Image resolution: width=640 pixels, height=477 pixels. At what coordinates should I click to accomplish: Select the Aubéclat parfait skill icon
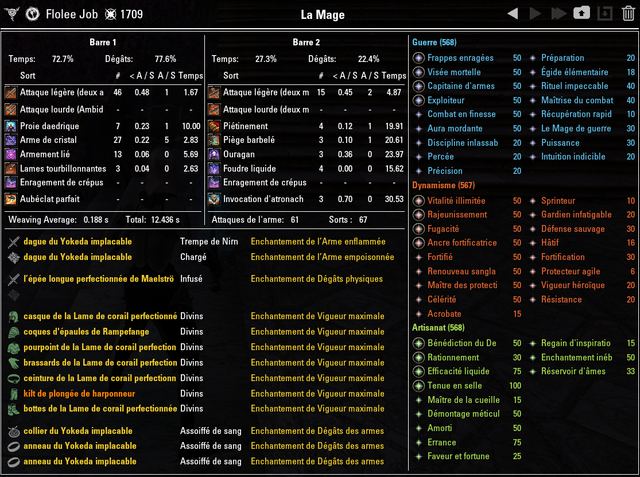[x=11, y=199]
